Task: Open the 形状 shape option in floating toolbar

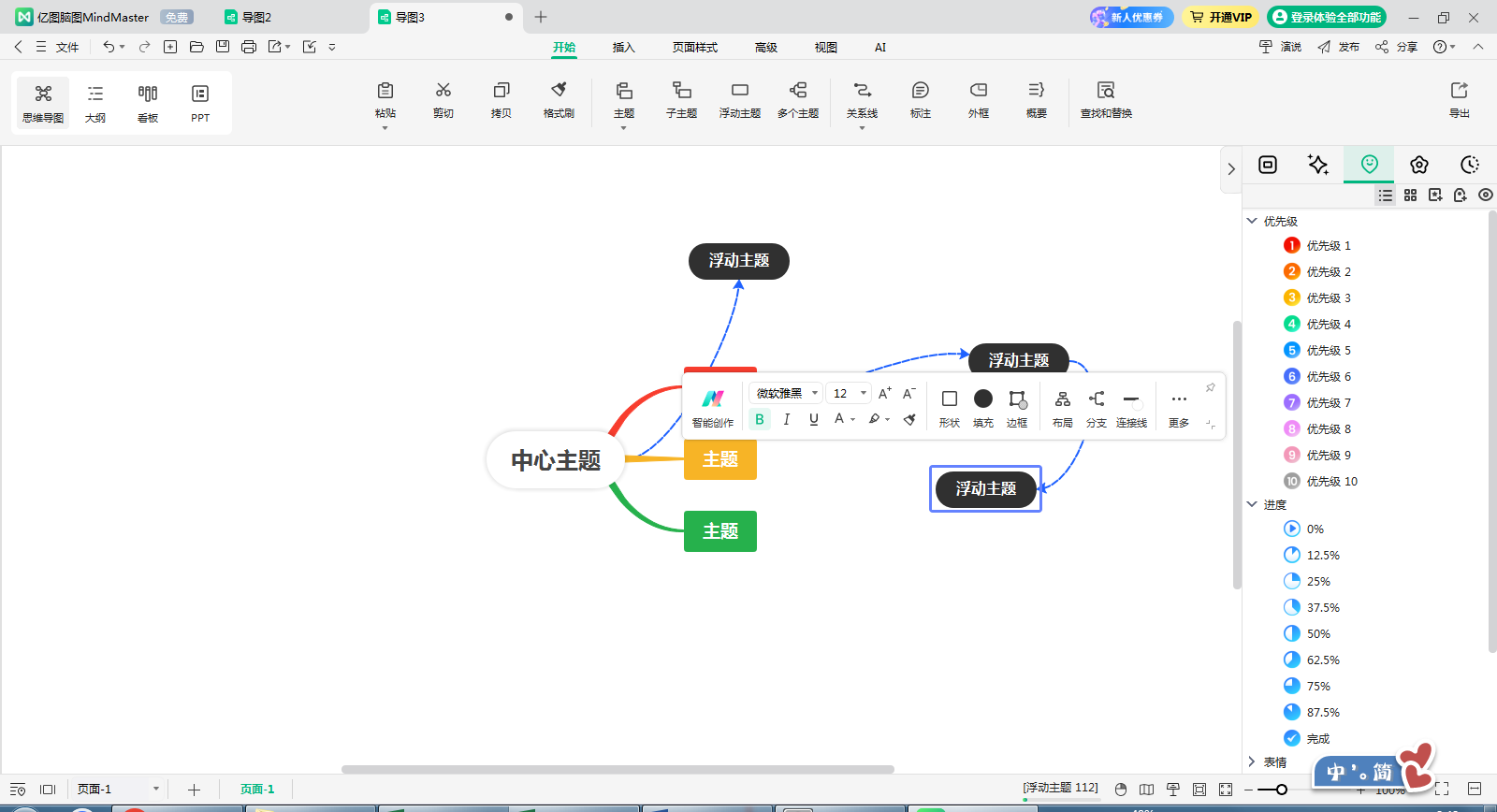Action: pos(950,408)
